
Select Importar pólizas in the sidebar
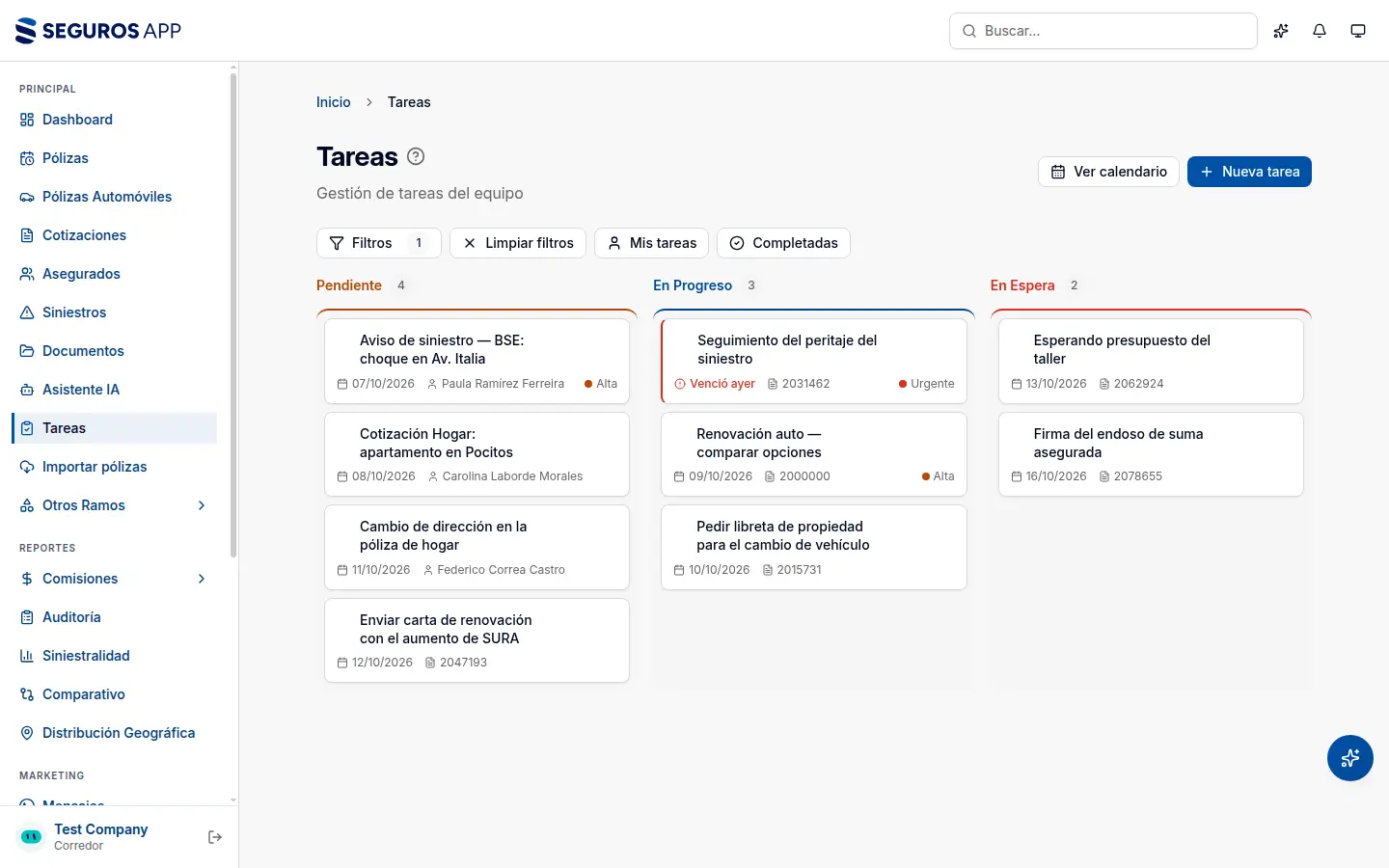pos(114,467)
